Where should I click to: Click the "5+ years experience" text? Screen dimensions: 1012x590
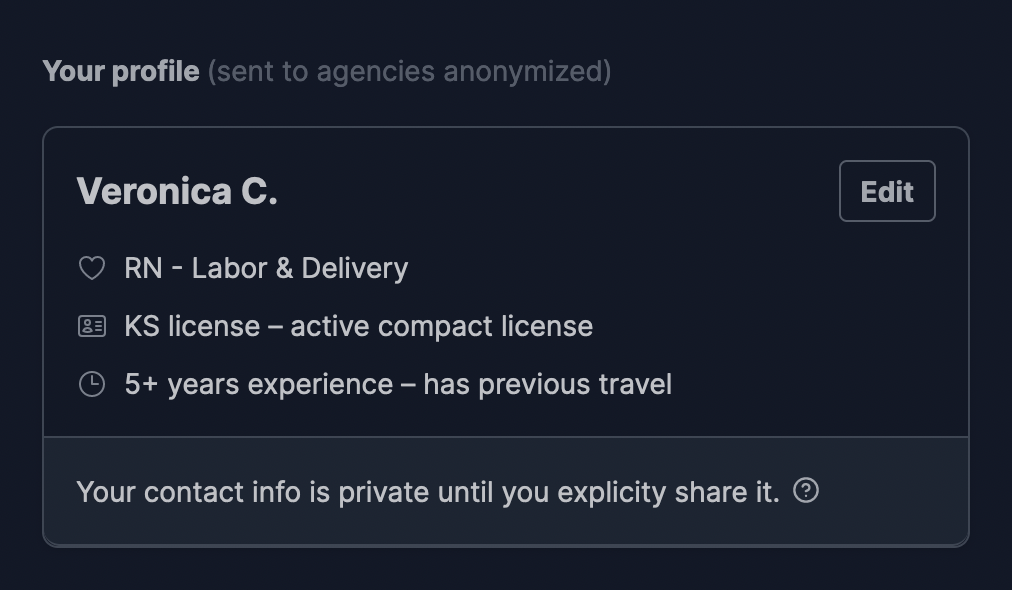point(258,385)
